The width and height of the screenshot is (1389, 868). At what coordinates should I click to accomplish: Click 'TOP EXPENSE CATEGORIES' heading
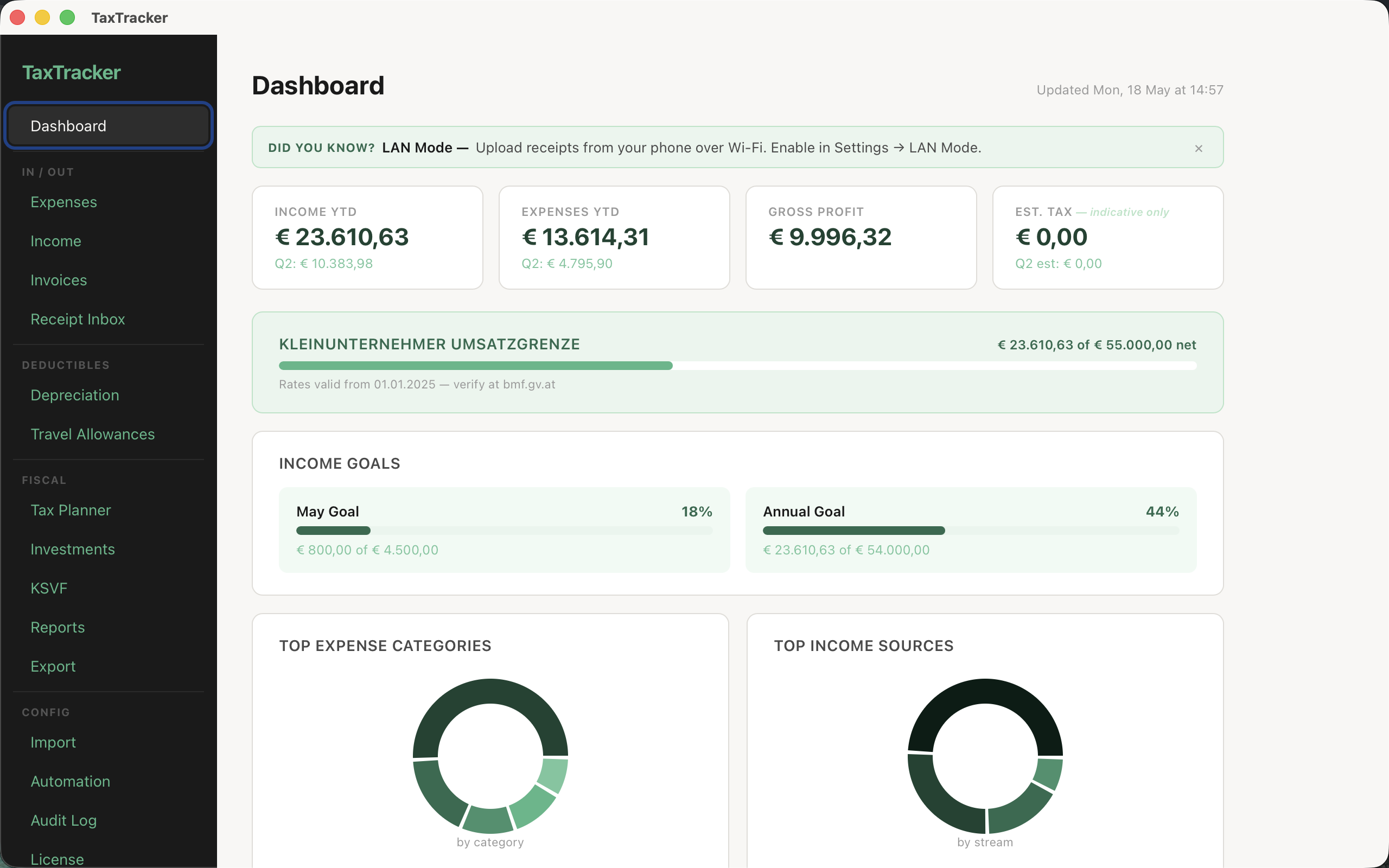point(385,646)
